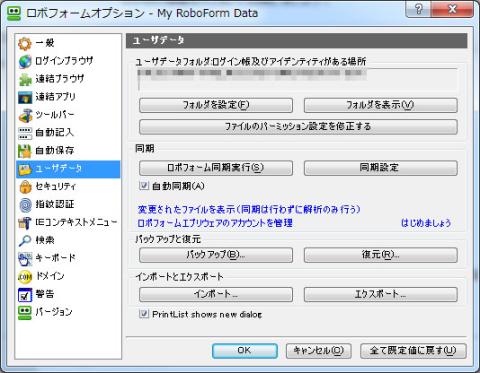The height and width of the screenshot is (373, 480).
Task: Click the green robot icon for バージョン
Action: pos(25,312)
